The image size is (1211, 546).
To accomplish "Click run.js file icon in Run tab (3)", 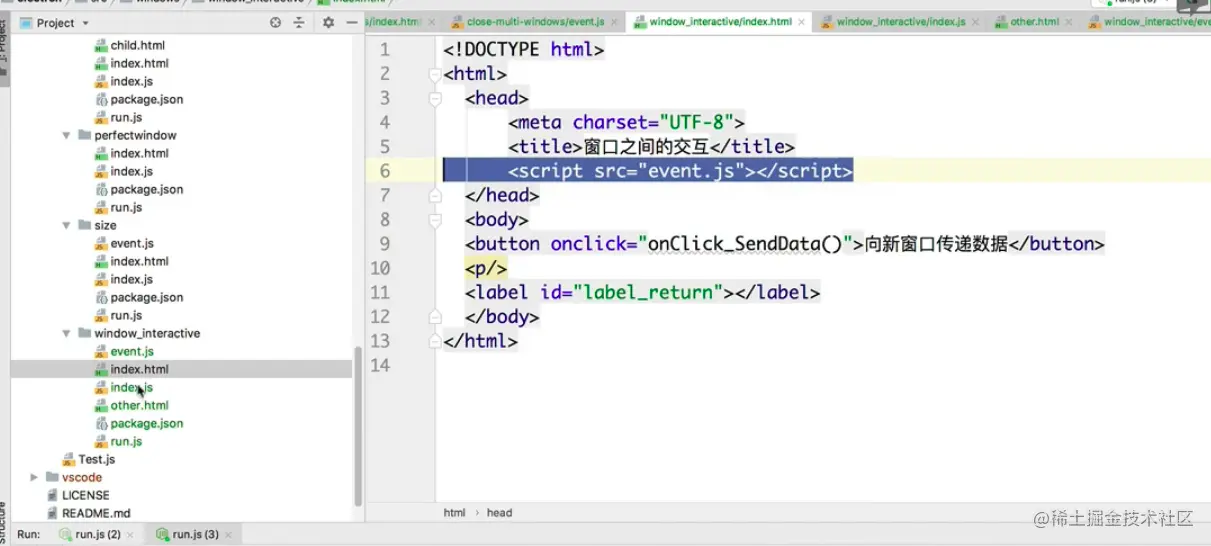I will (x=162, y=534).
